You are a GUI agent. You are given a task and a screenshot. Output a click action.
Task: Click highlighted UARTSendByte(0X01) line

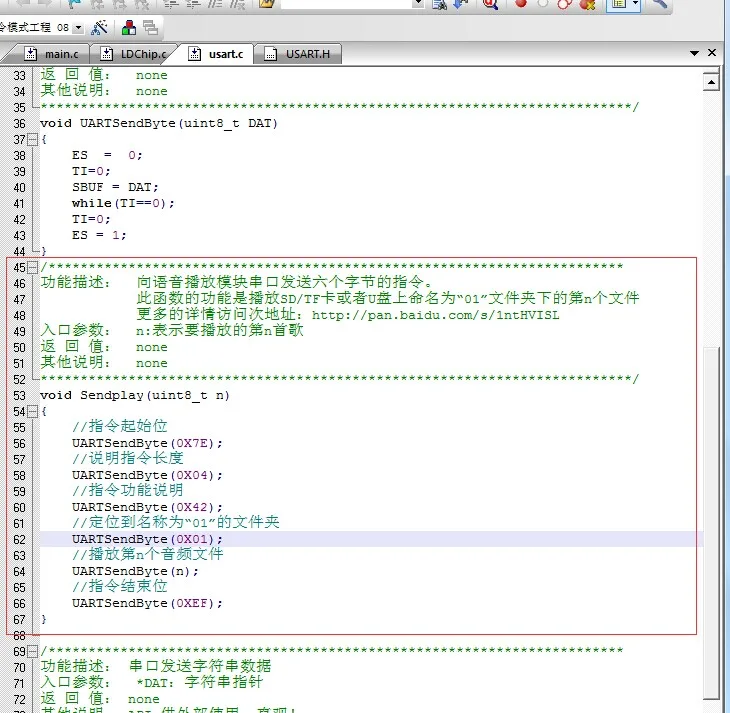[x=147, y=539]
